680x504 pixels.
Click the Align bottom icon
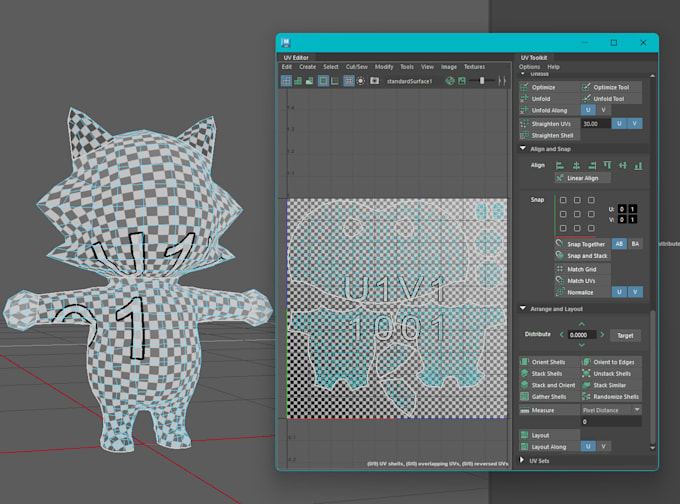pyautogui.click(x=638, y=165)
